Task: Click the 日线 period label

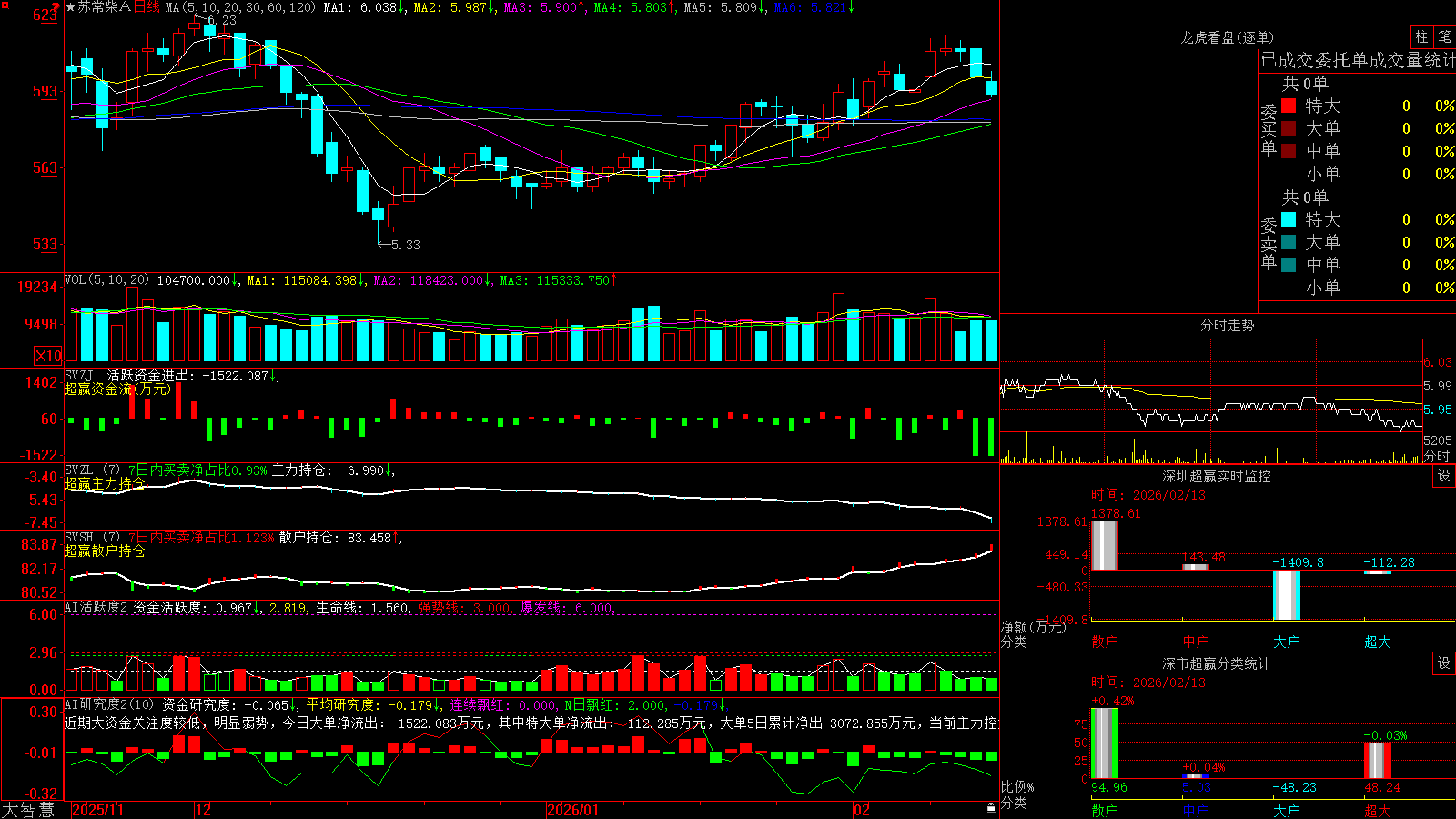Action: 147,7
